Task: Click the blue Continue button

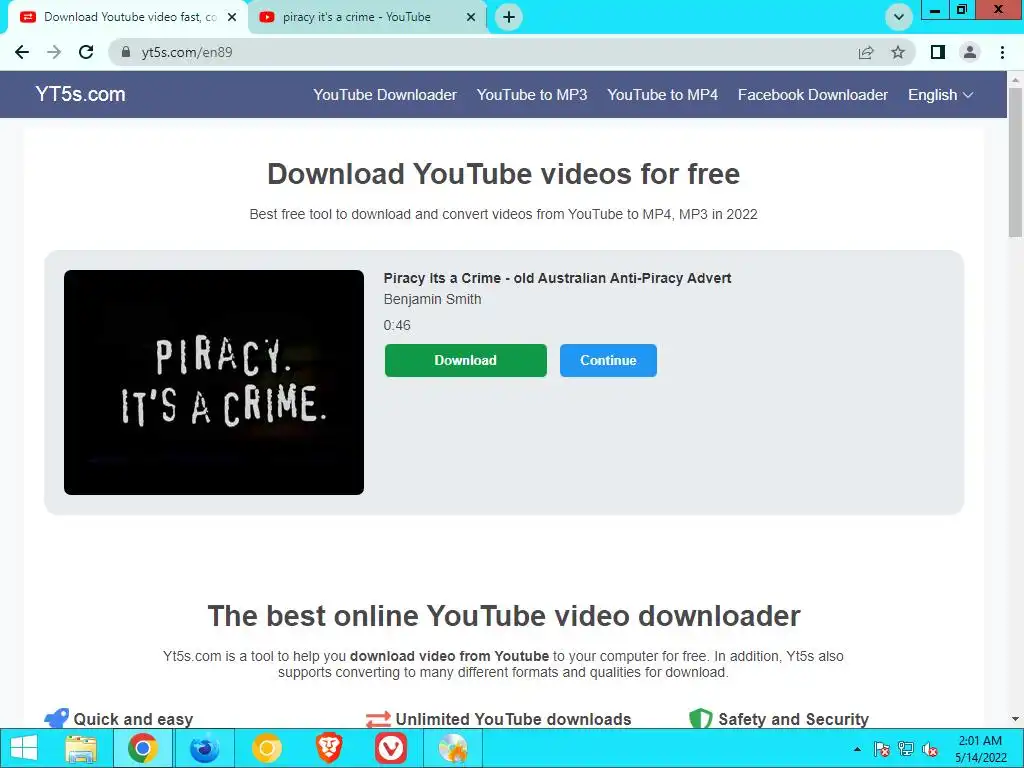Action: click(x=608, y=360)
